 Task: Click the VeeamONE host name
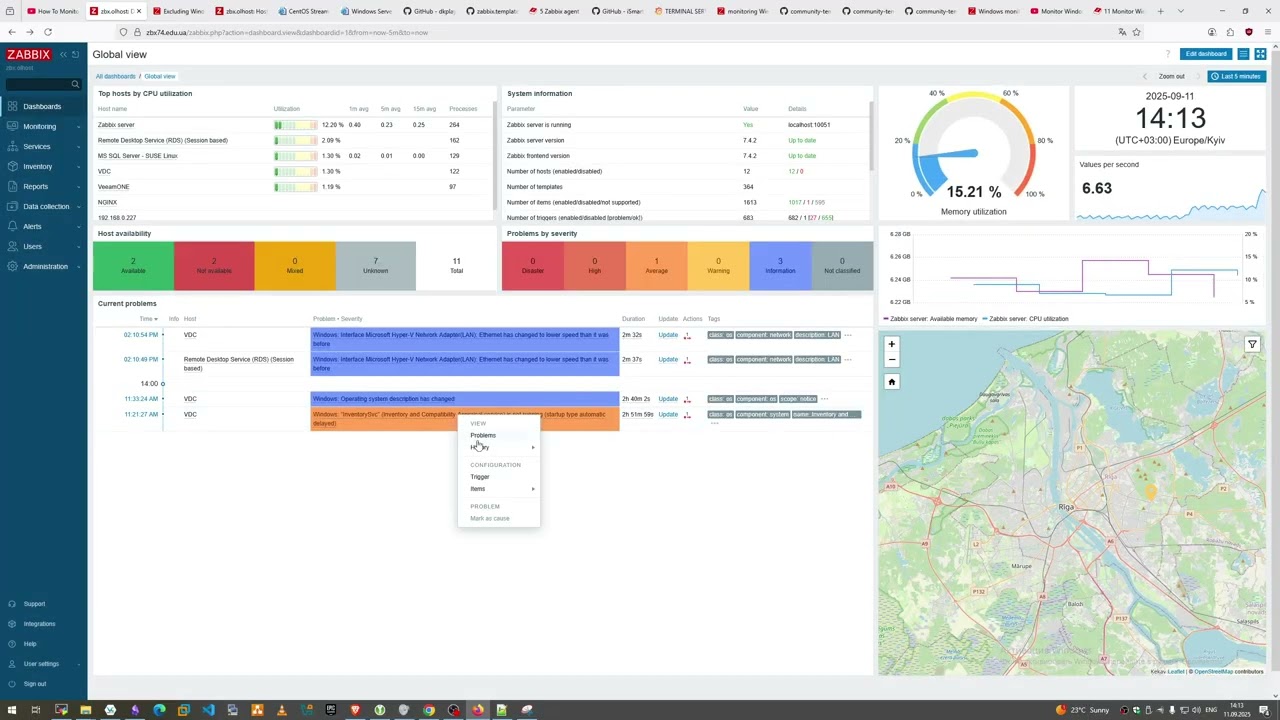point(113,187)
